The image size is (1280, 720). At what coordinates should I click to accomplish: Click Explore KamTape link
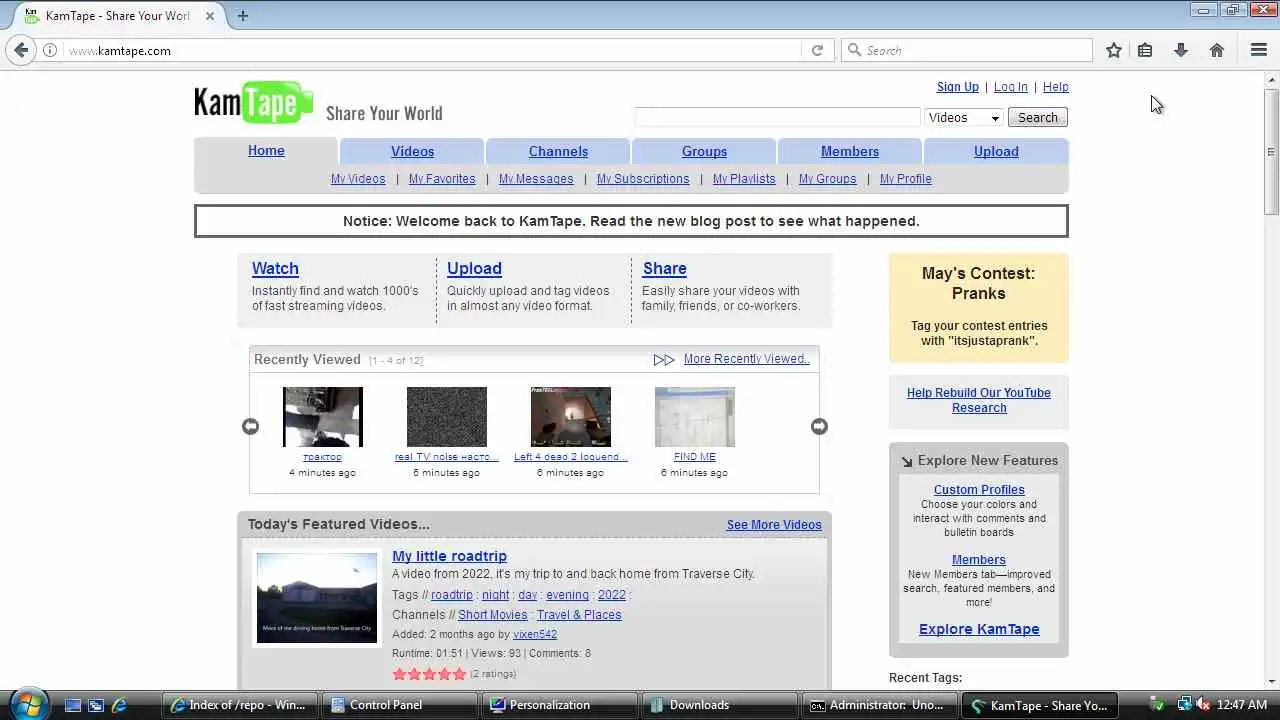[x=979, y=629]
